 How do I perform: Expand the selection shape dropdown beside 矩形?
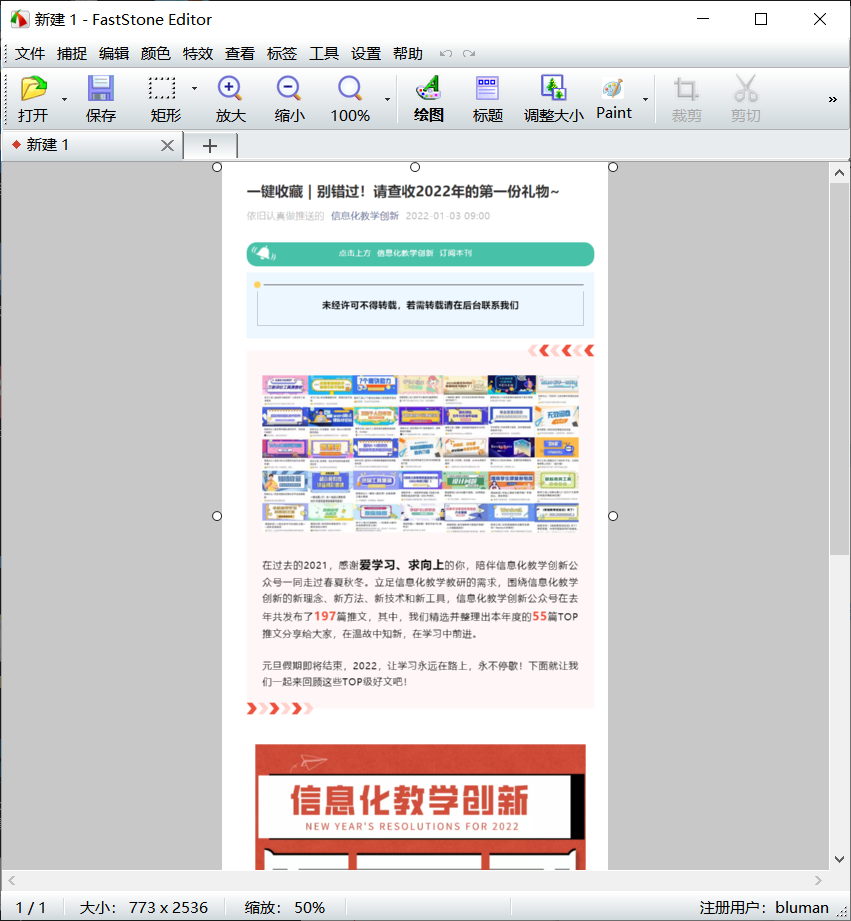195,88
